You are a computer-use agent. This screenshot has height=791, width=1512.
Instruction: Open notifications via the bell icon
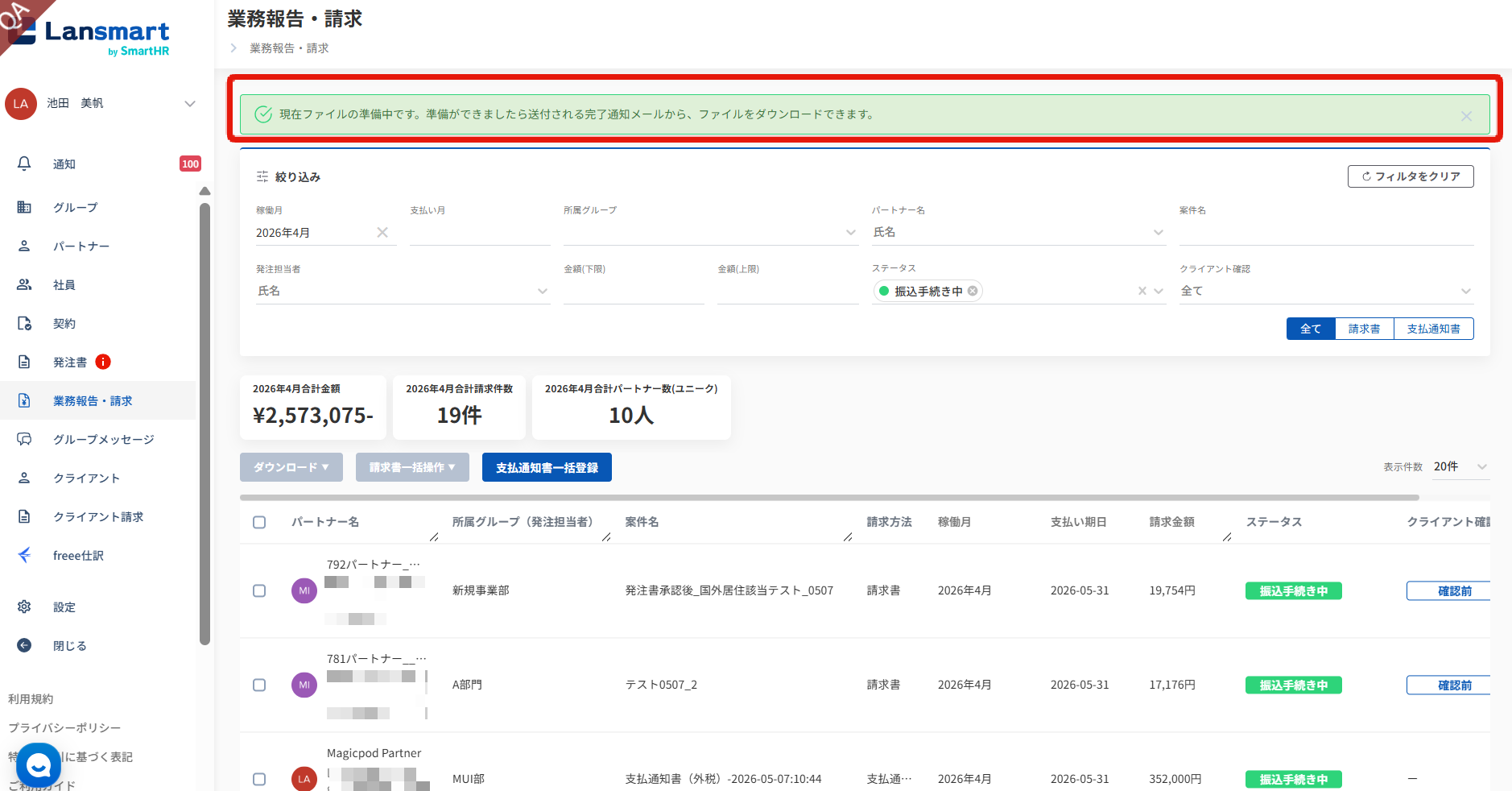24,164
